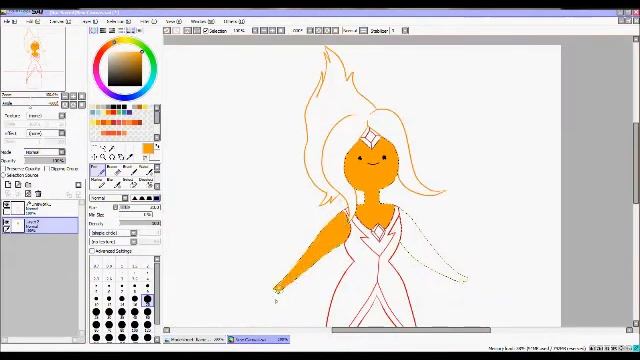Enable Clipping Group checkbox
The width and height of the screenshot is (640, 360).
pyautogui.click(x=47, y=169)
